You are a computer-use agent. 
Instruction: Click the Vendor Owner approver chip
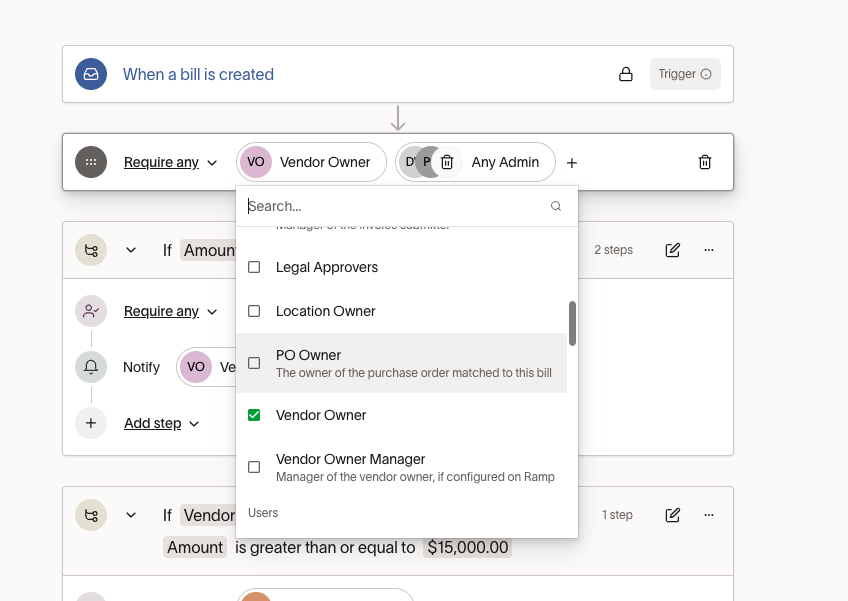[312, 162]
